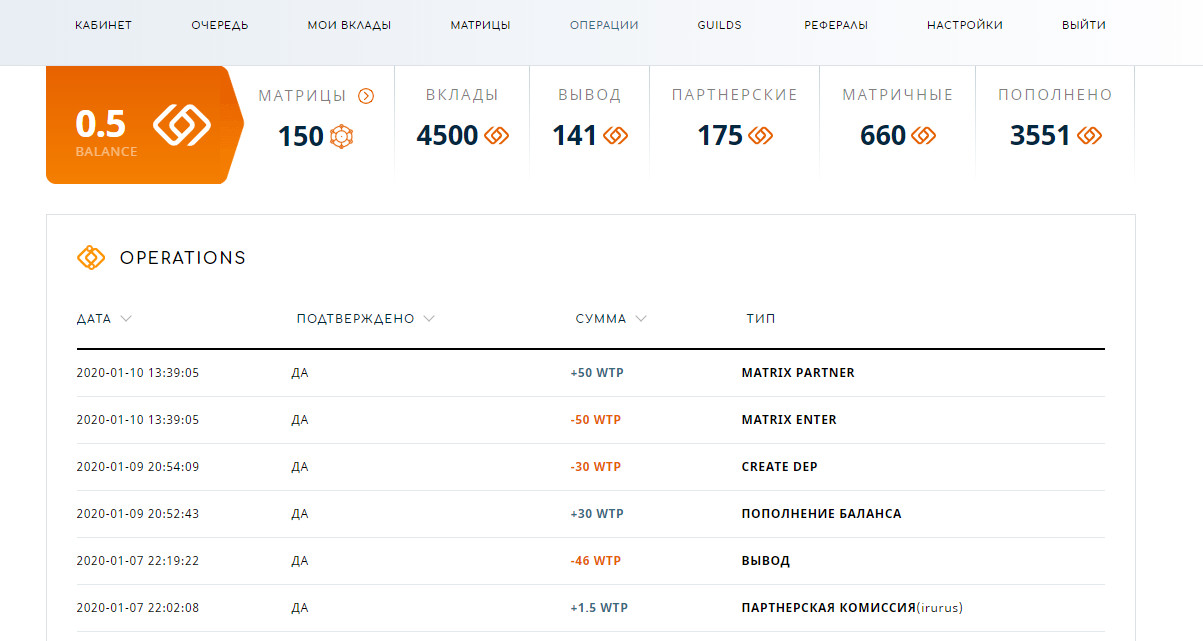Click the -30 WTP amount

tap(596, 467)
